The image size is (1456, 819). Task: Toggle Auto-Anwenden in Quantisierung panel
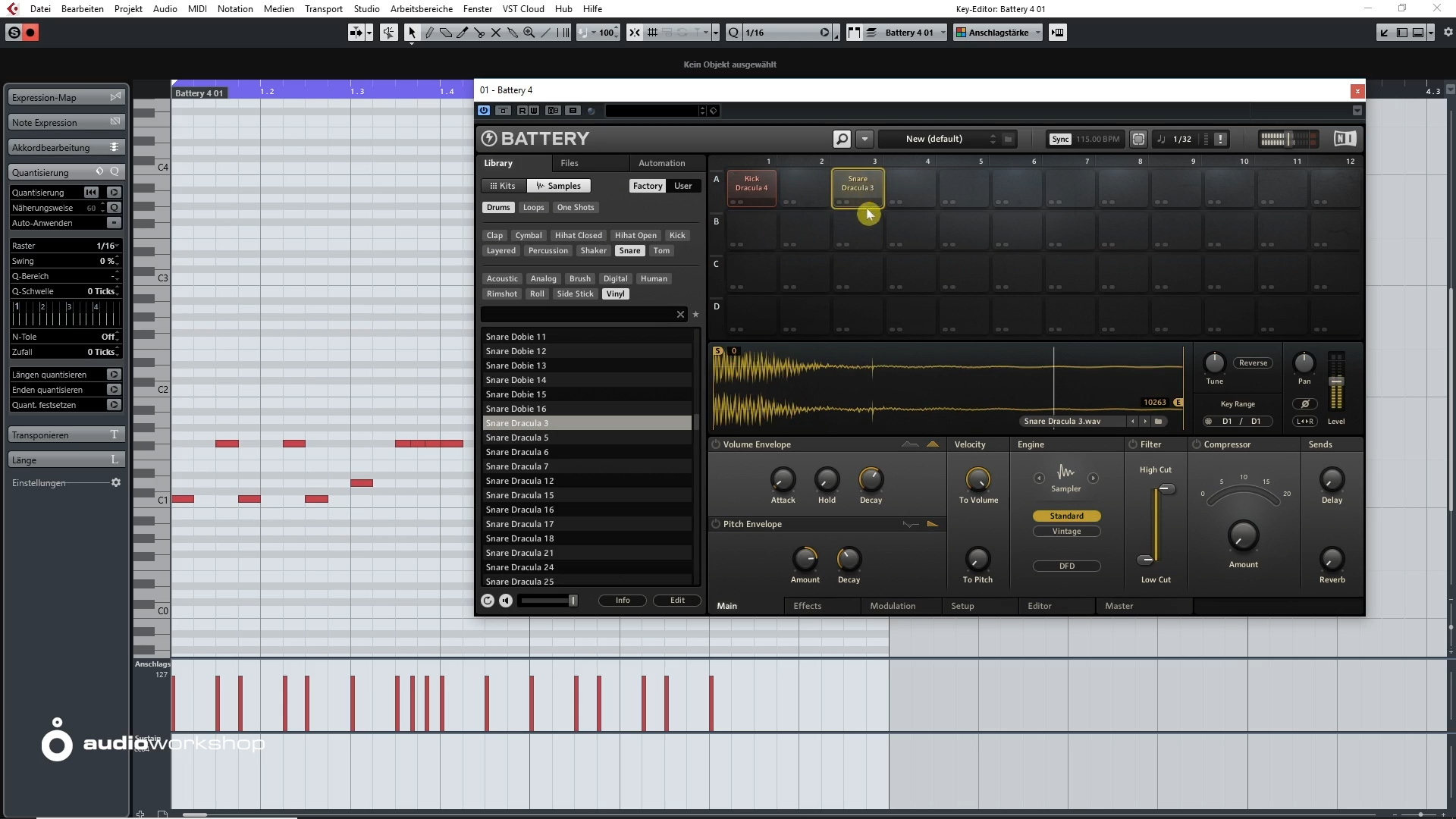[114, 223]
